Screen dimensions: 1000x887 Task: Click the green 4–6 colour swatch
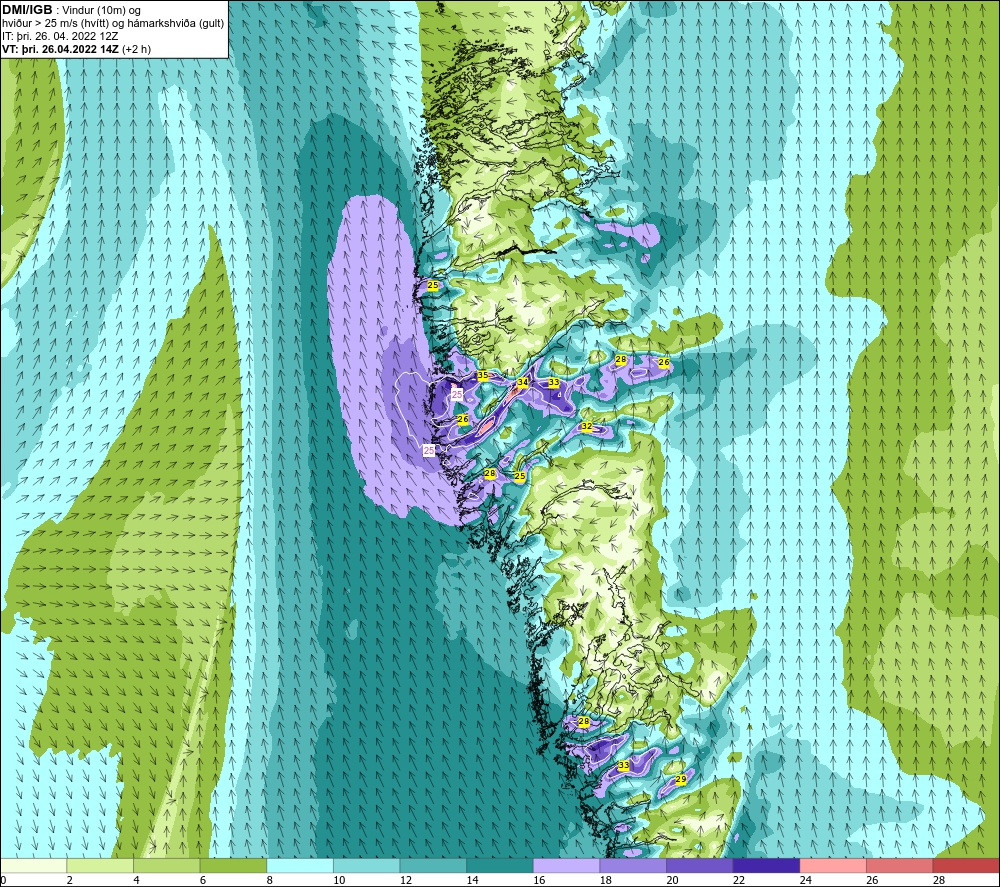pos(166,866)
